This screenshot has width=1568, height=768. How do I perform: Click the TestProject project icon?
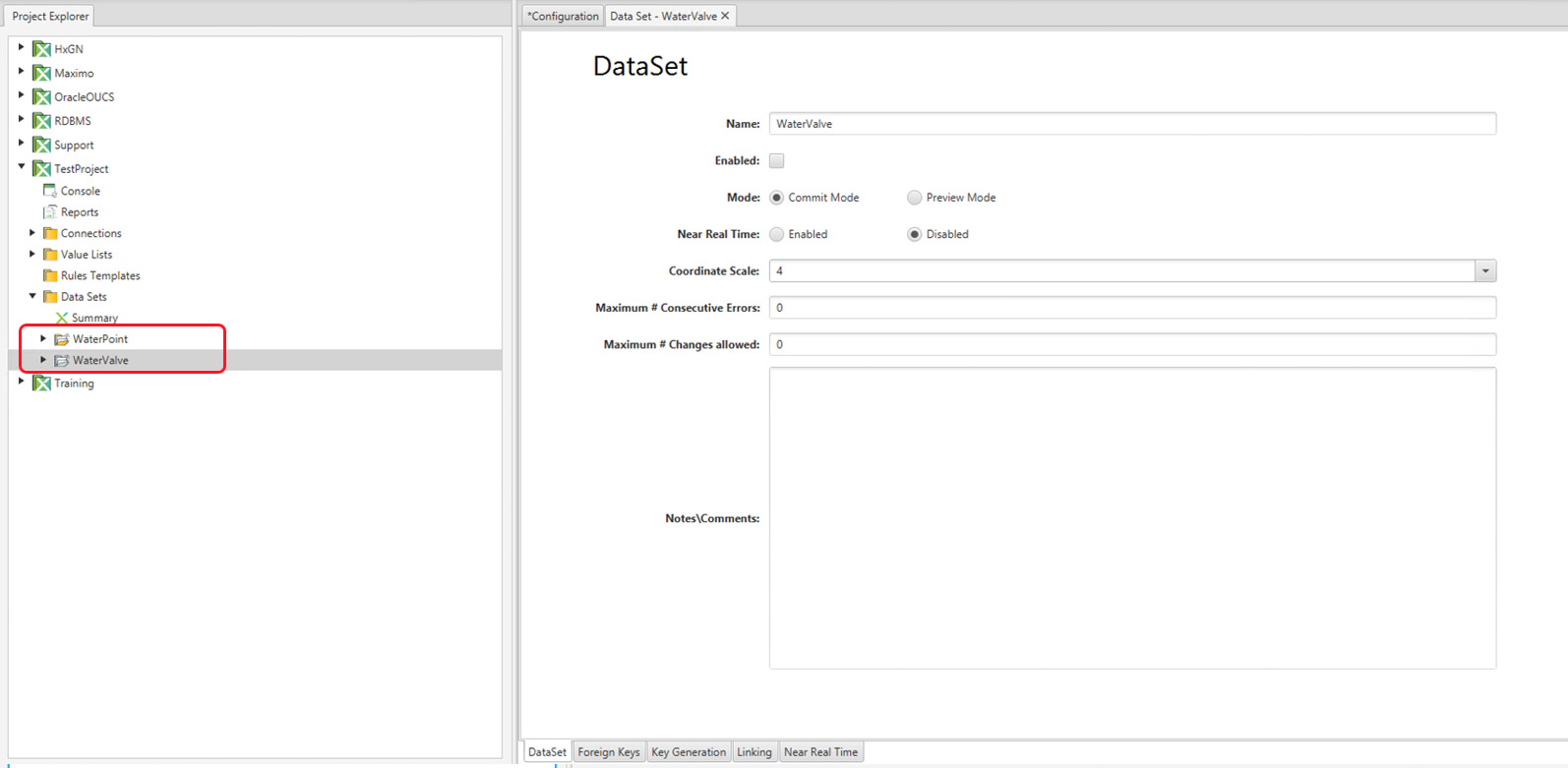pos(41,169)
